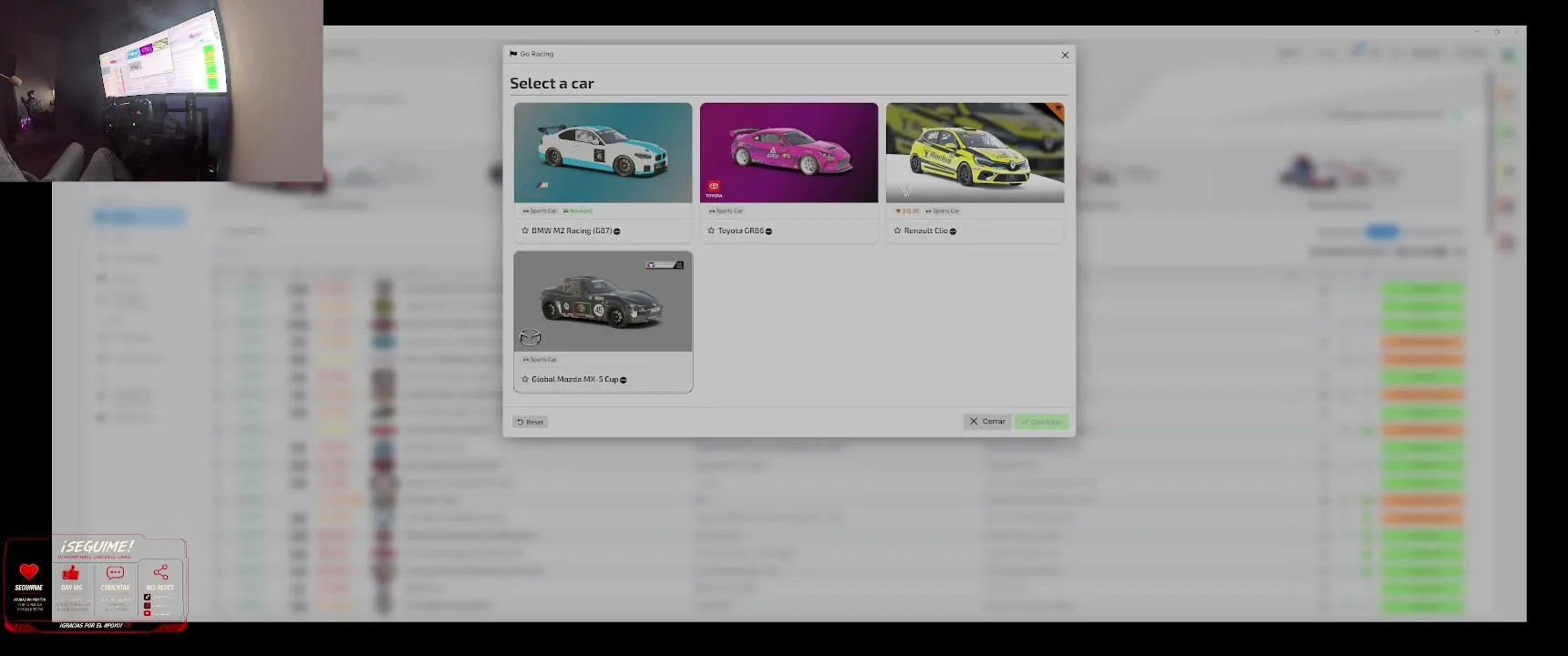Click the Cerrar button
This screenshot has height=656, width=1568.
[x=987, y=422]
